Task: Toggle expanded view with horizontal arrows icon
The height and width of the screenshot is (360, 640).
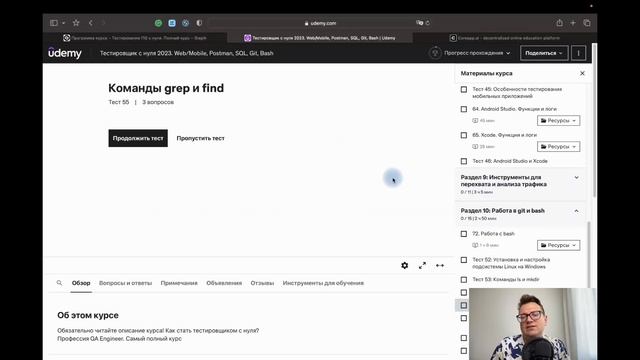Action: tap(440, 265)
